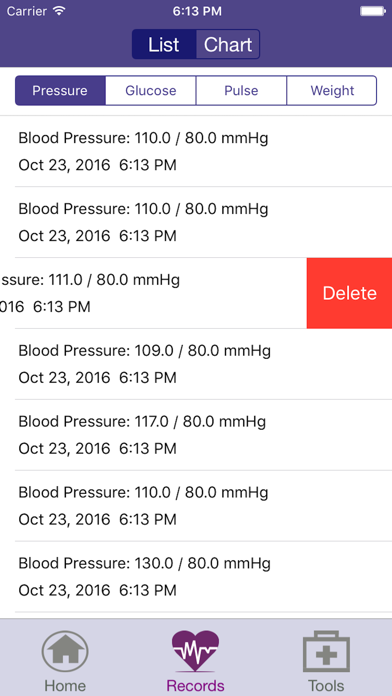Open the 117.0 / 80.0 mmHg record
Viewport: 392px width, 696px height.
196,435
